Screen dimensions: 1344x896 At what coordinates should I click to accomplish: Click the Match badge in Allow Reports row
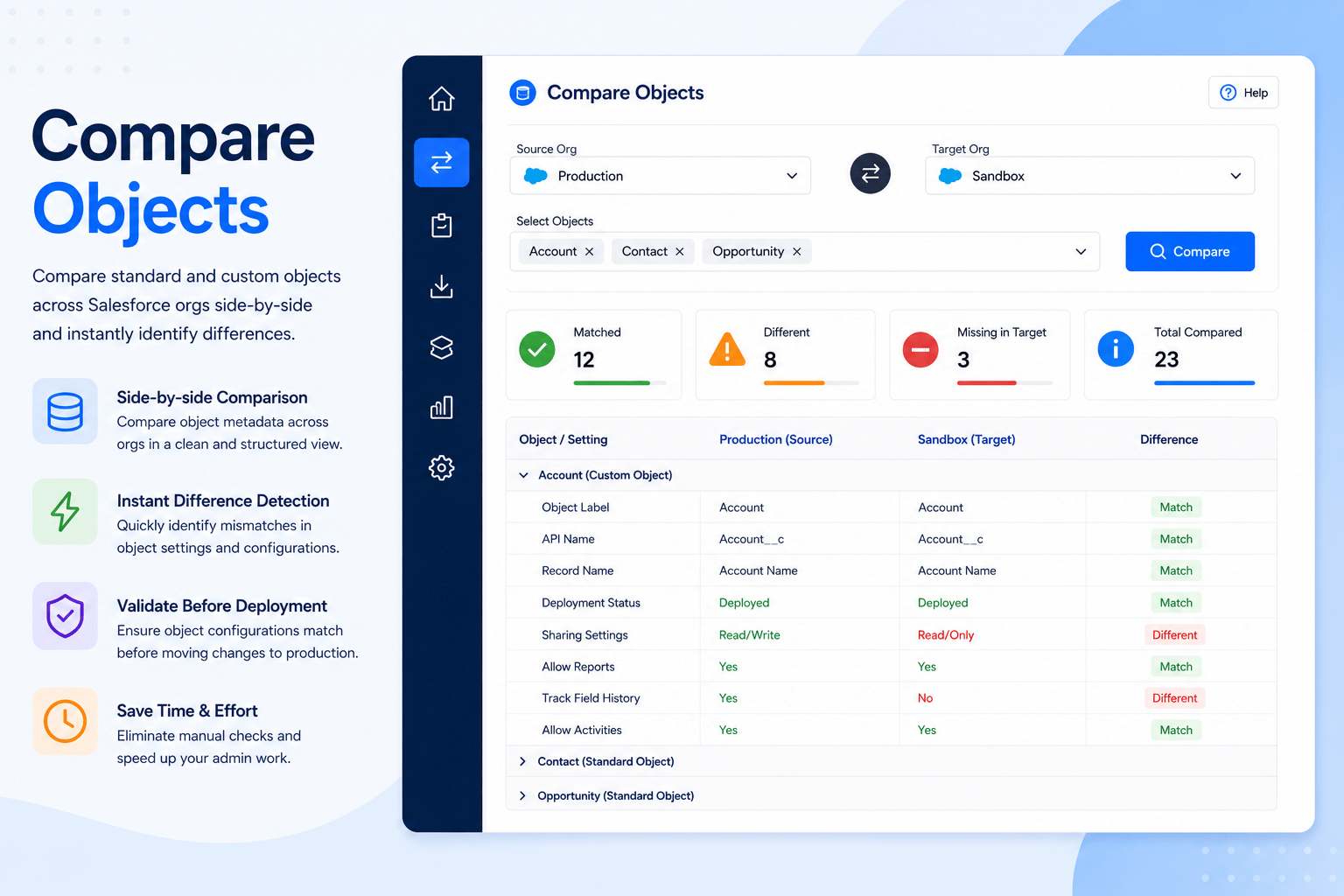[x=1176, y=667]
